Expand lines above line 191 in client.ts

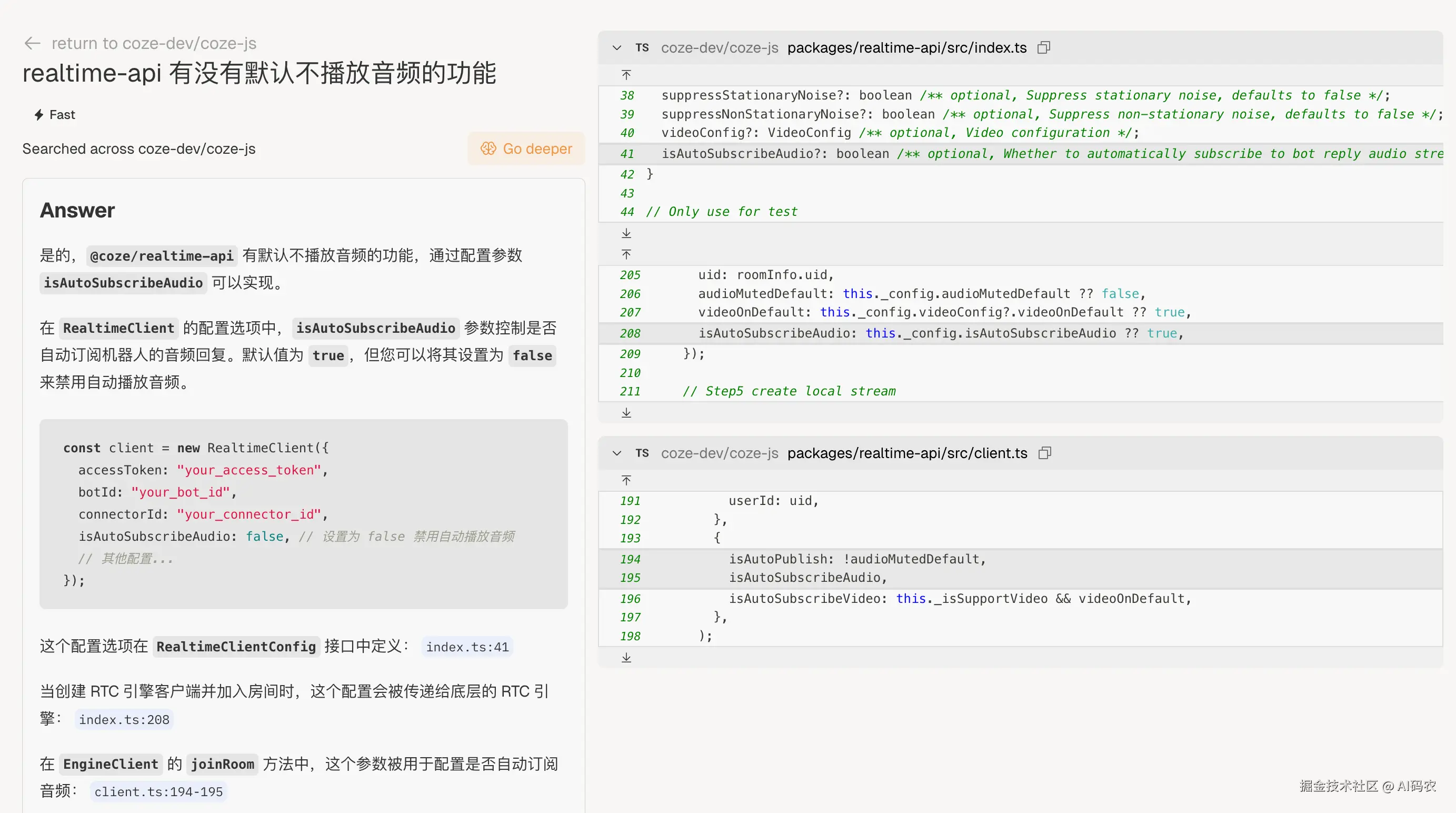(626, 481)
